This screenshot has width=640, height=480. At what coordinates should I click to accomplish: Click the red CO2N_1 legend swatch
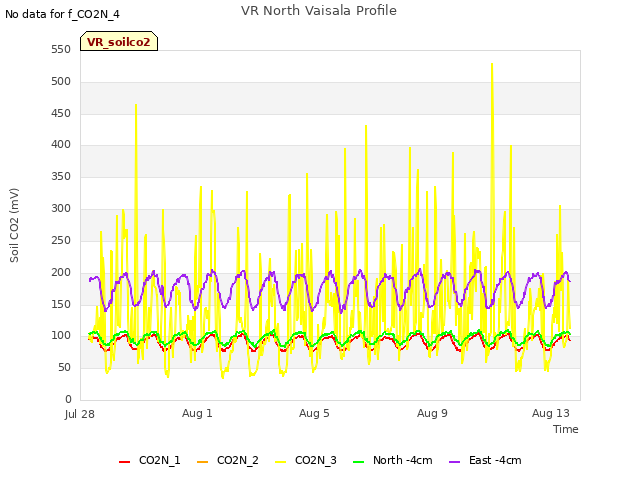tap(124, 462)
